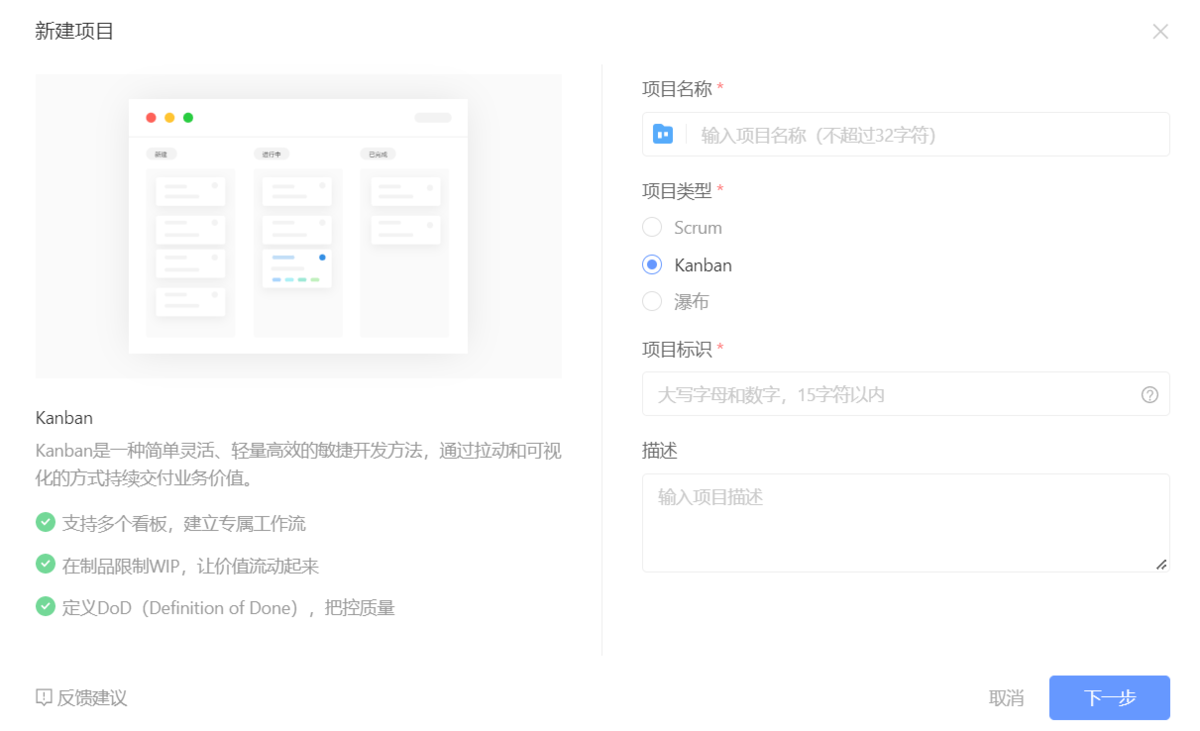This screenshot has height=731, width=1200.
Task: Click the 描述 description textarea
Action: pos(900,520)
